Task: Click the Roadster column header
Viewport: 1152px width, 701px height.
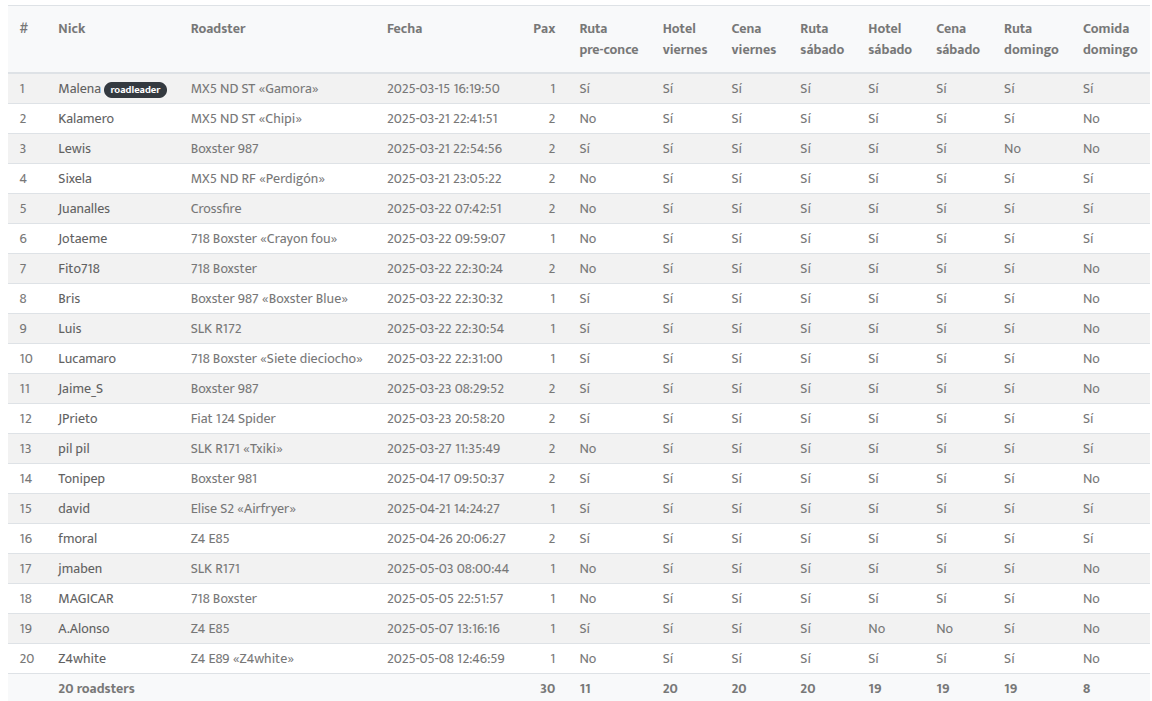Action: pyautogui.click(x=218, y=29)
